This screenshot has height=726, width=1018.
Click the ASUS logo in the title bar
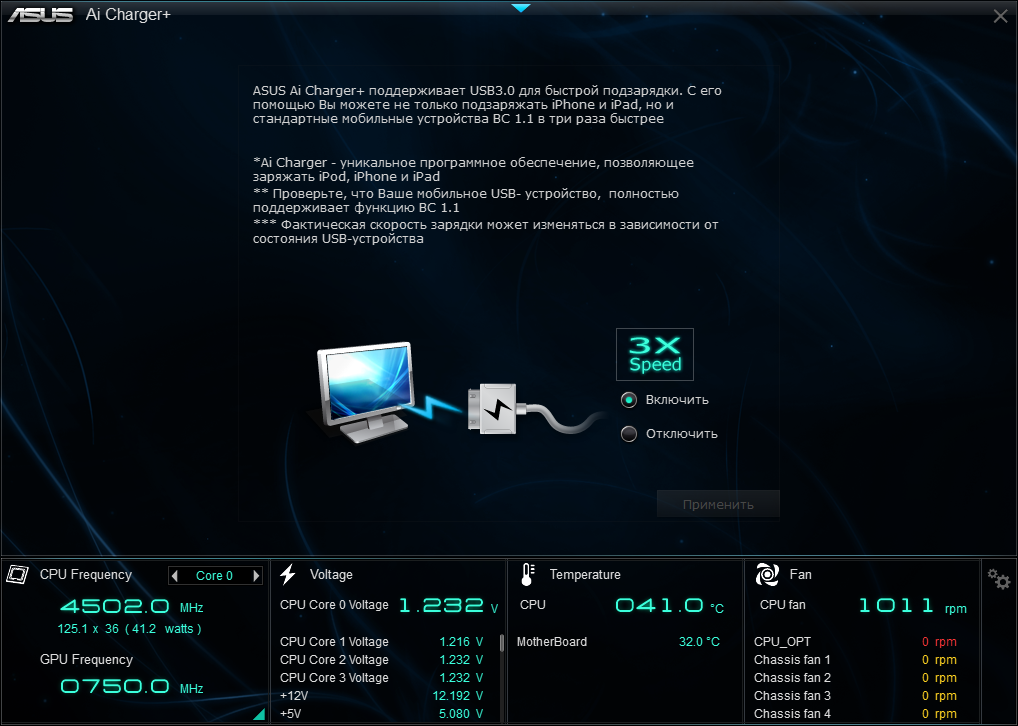point(40,14)
